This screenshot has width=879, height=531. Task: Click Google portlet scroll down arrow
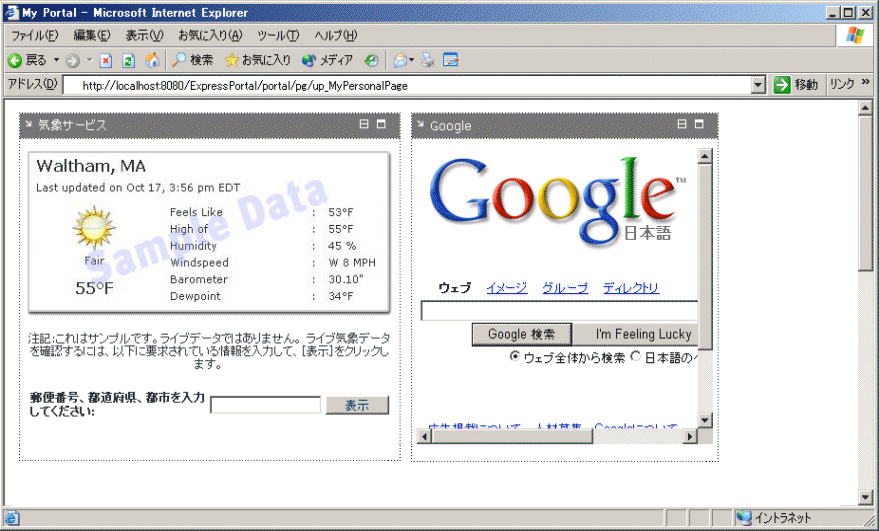click(x=705, y=420)
